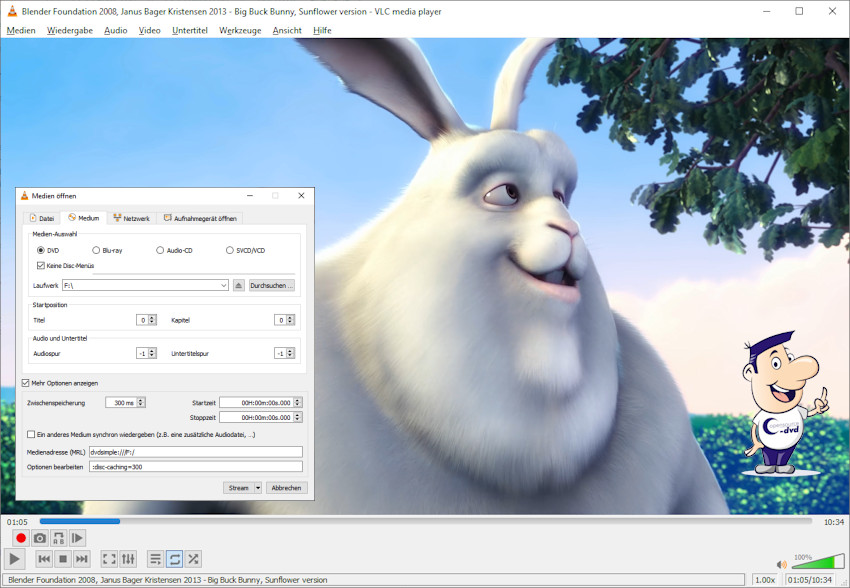Screen dimensions: 850x588
Task: Expand the Laufwerk drive dropdown
Action: point(224,285)
